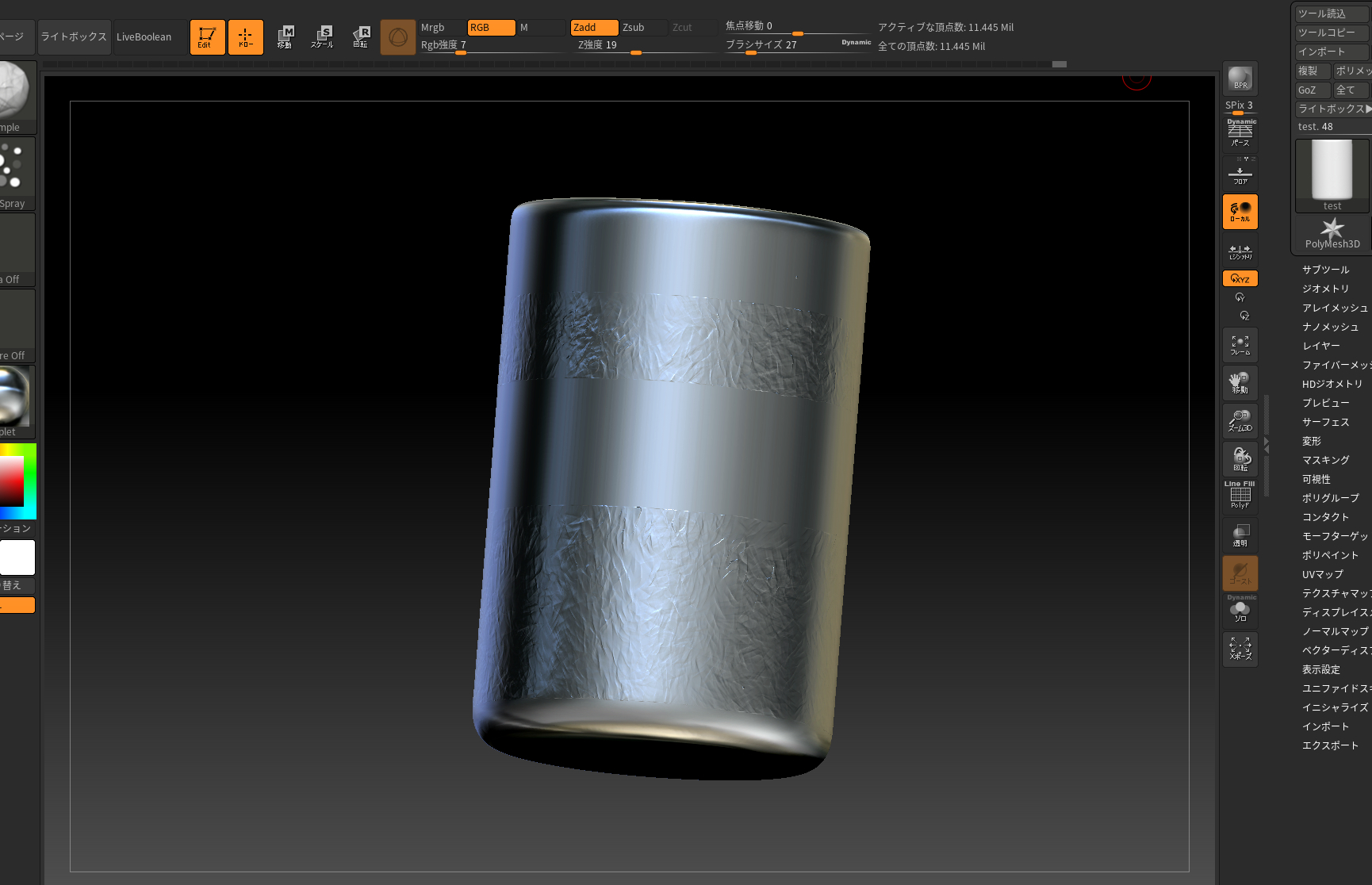Toggle the transparency (透明) icon

pos(1240,535)
